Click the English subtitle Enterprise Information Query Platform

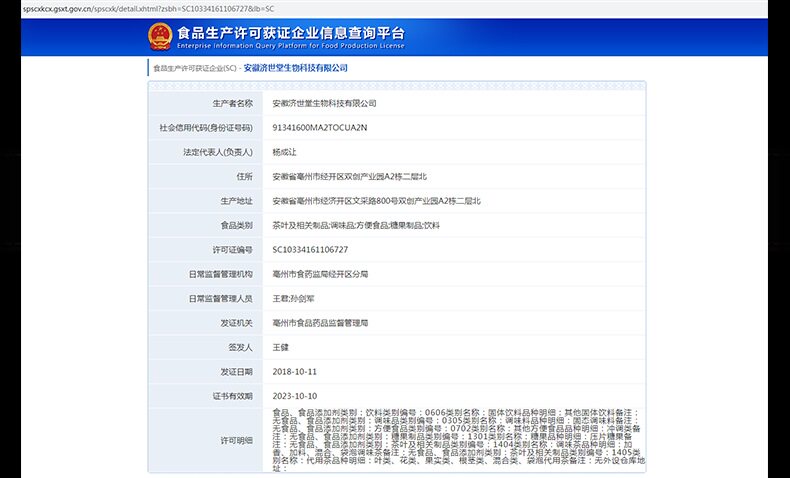click(x=291, y=46)
